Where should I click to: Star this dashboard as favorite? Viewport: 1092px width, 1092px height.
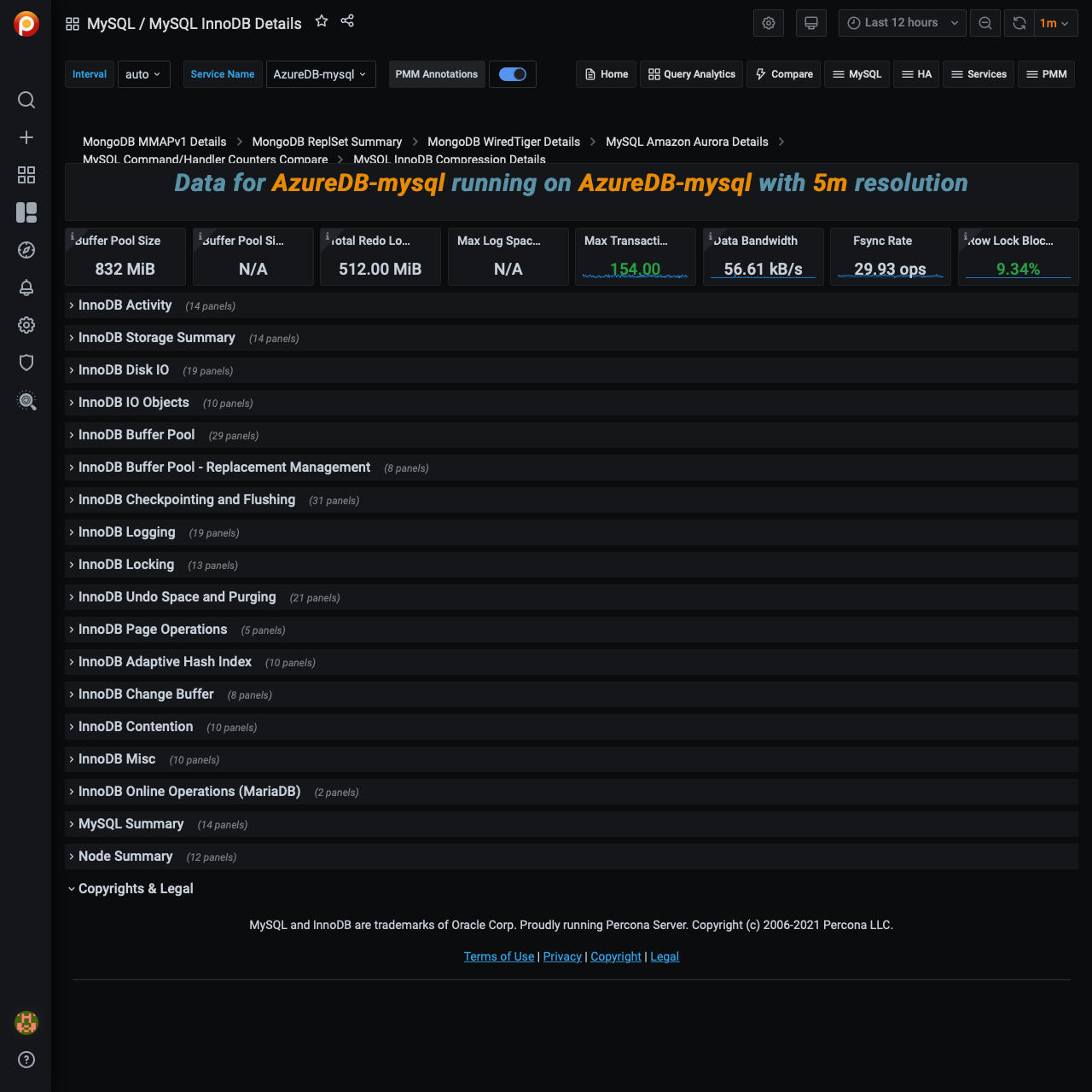point(322,21)
